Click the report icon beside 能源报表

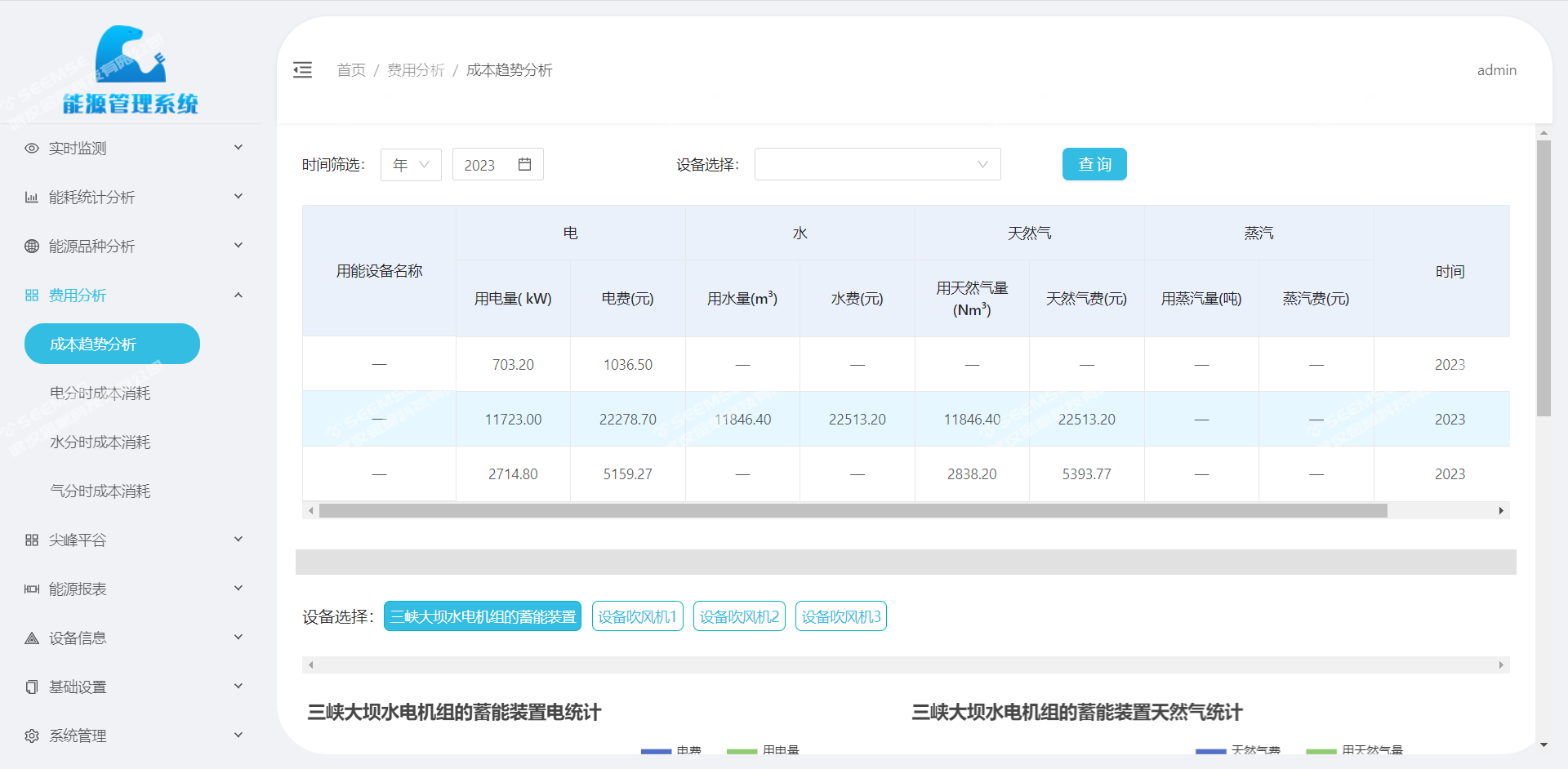tap(32, 589)
